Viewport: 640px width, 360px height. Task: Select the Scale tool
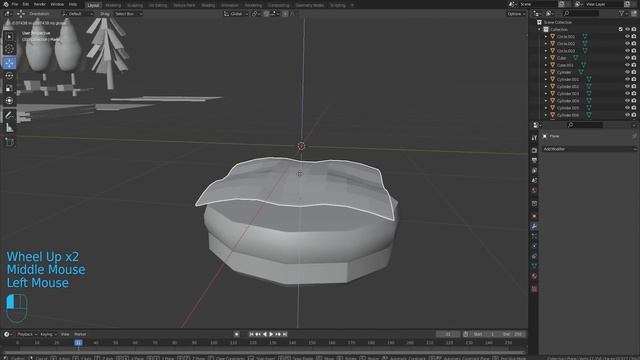click(9, 88)
